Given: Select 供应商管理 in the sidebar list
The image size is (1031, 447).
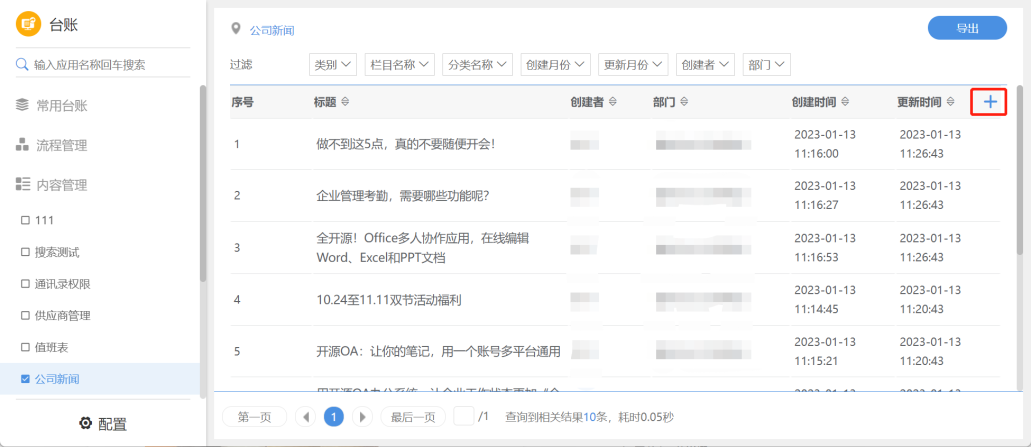Looking at the screenshot, I should point(62,316).
